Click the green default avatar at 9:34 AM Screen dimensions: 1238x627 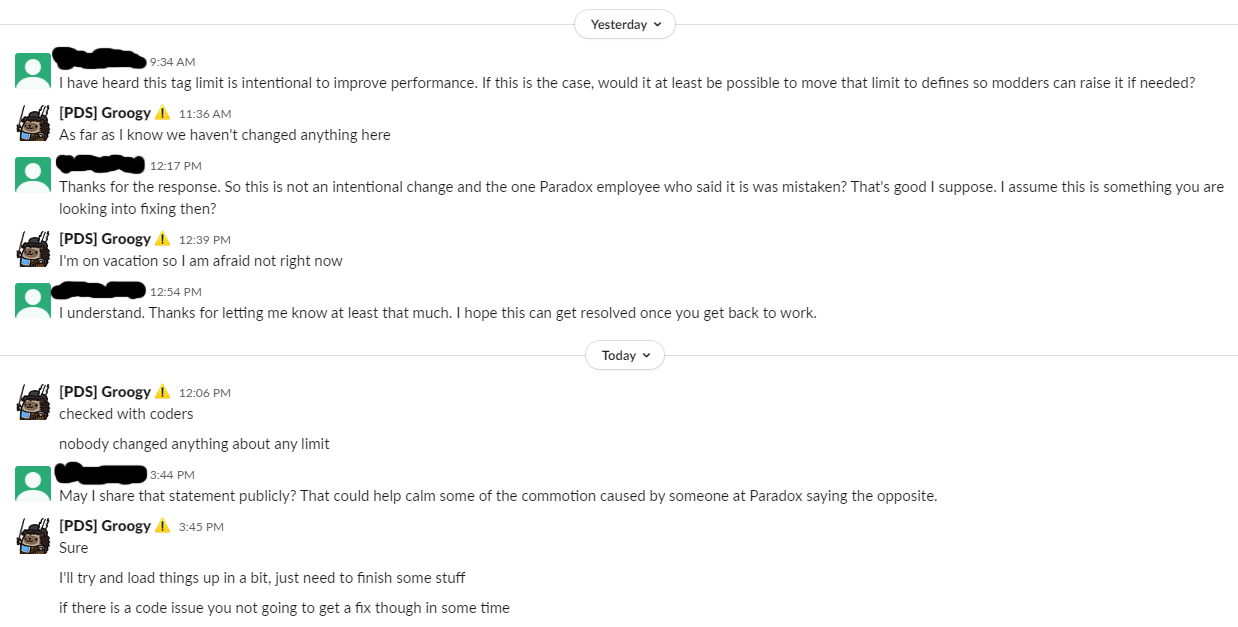coord(33,71)
